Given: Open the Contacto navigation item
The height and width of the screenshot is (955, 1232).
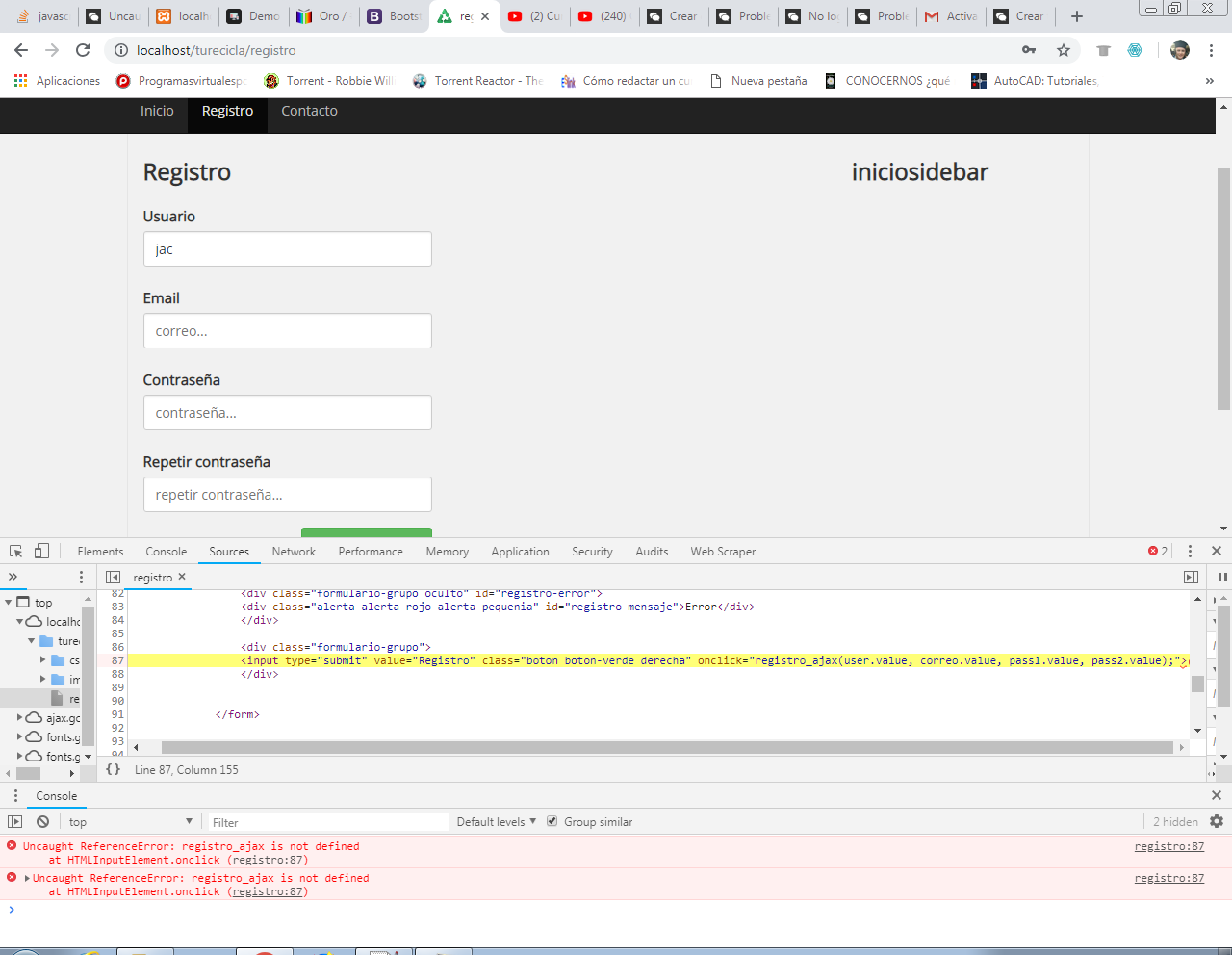Looking at the screenshot, I should [x=309, y=112].
